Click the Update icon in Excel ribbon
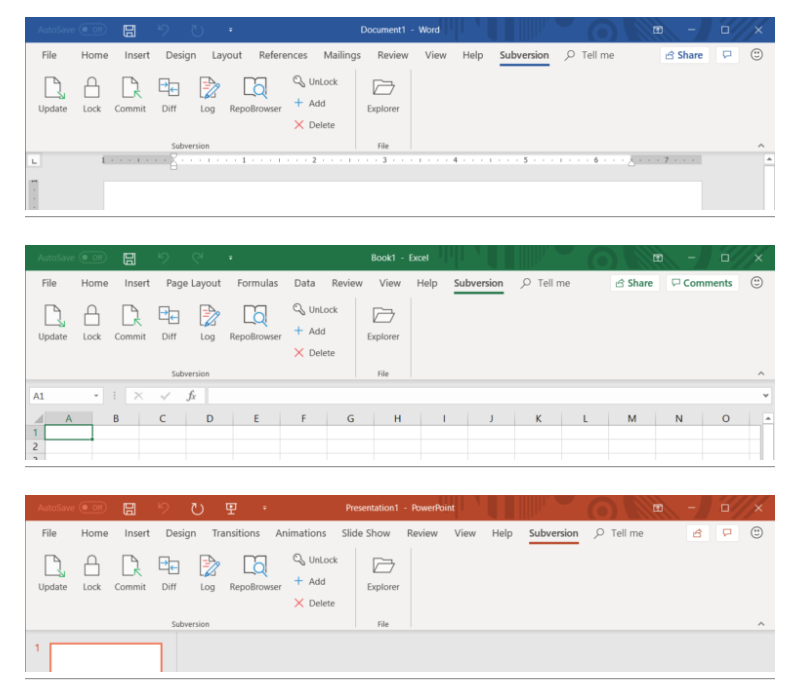The image size is (812, 693). (53, 322)
